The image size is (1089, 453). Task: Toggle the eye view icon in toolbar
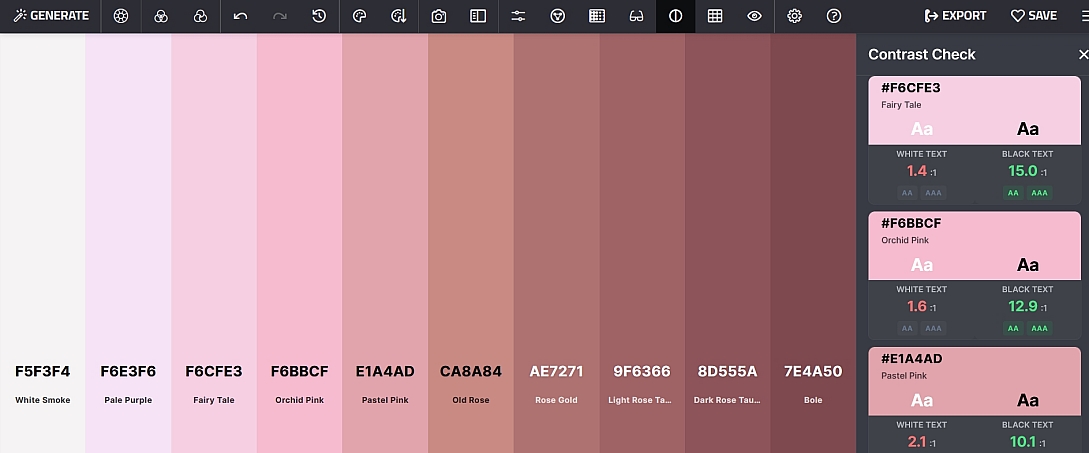click(754, 16)
